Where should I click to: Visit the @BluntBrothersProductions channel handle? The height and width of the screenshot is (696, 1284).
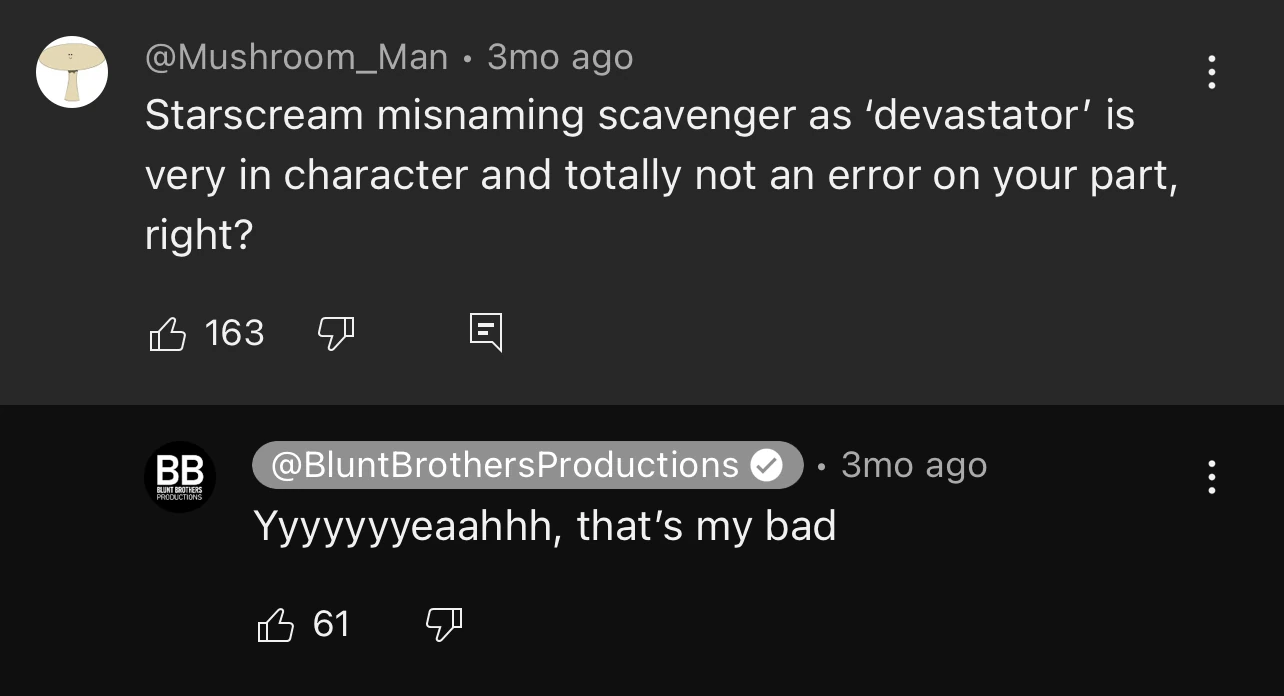(x=504, y=465)
